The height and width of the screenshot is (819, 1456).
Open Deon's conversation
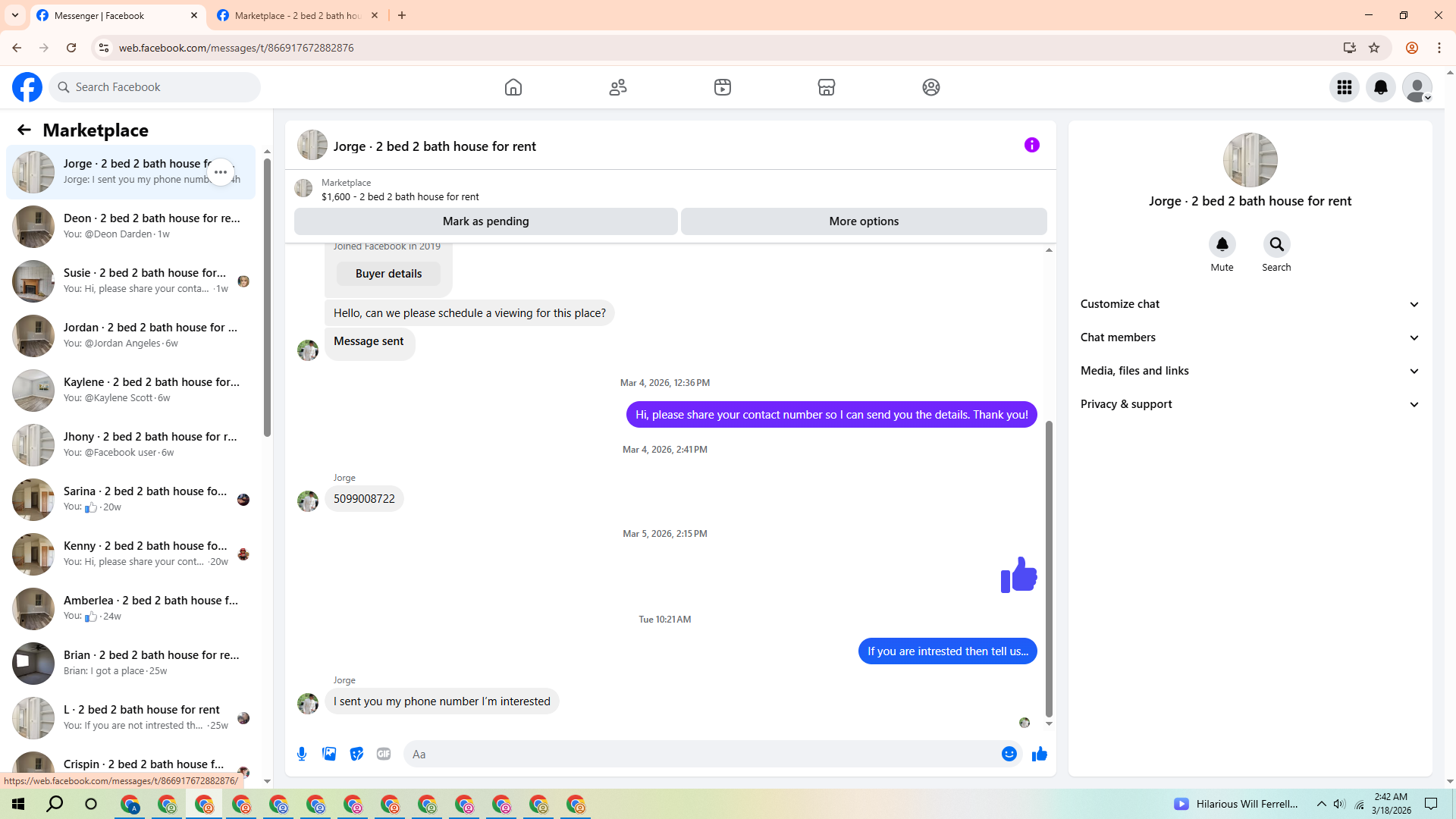point(130,227)
